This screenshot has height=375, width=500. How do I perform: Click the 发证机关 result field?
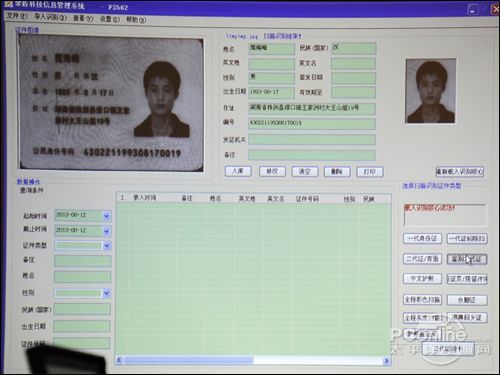point(312,139)
